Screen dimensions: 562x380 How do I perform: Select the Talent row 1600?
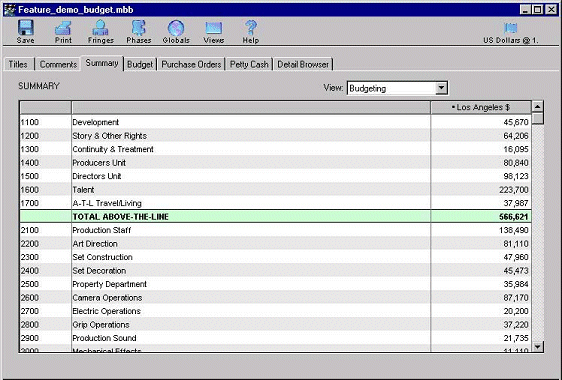point(275,190)
